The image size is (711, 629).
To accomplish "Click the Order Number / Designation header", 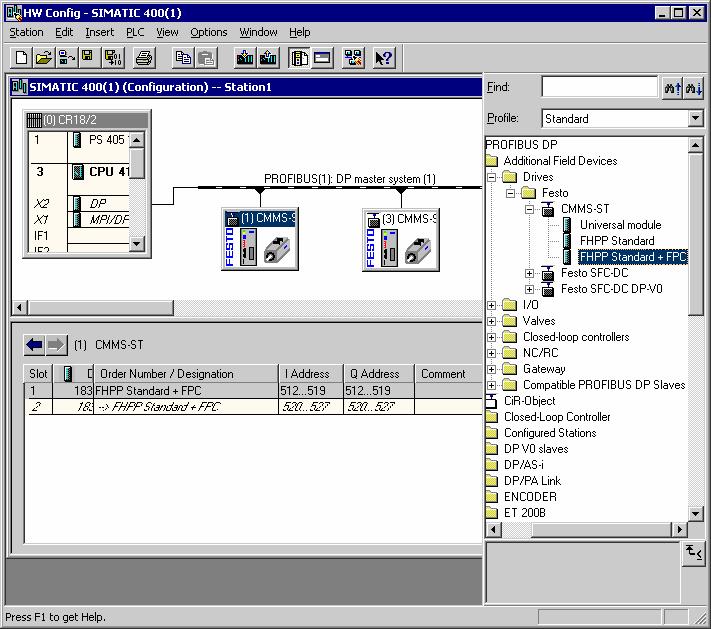I will (x=186, y=374).
